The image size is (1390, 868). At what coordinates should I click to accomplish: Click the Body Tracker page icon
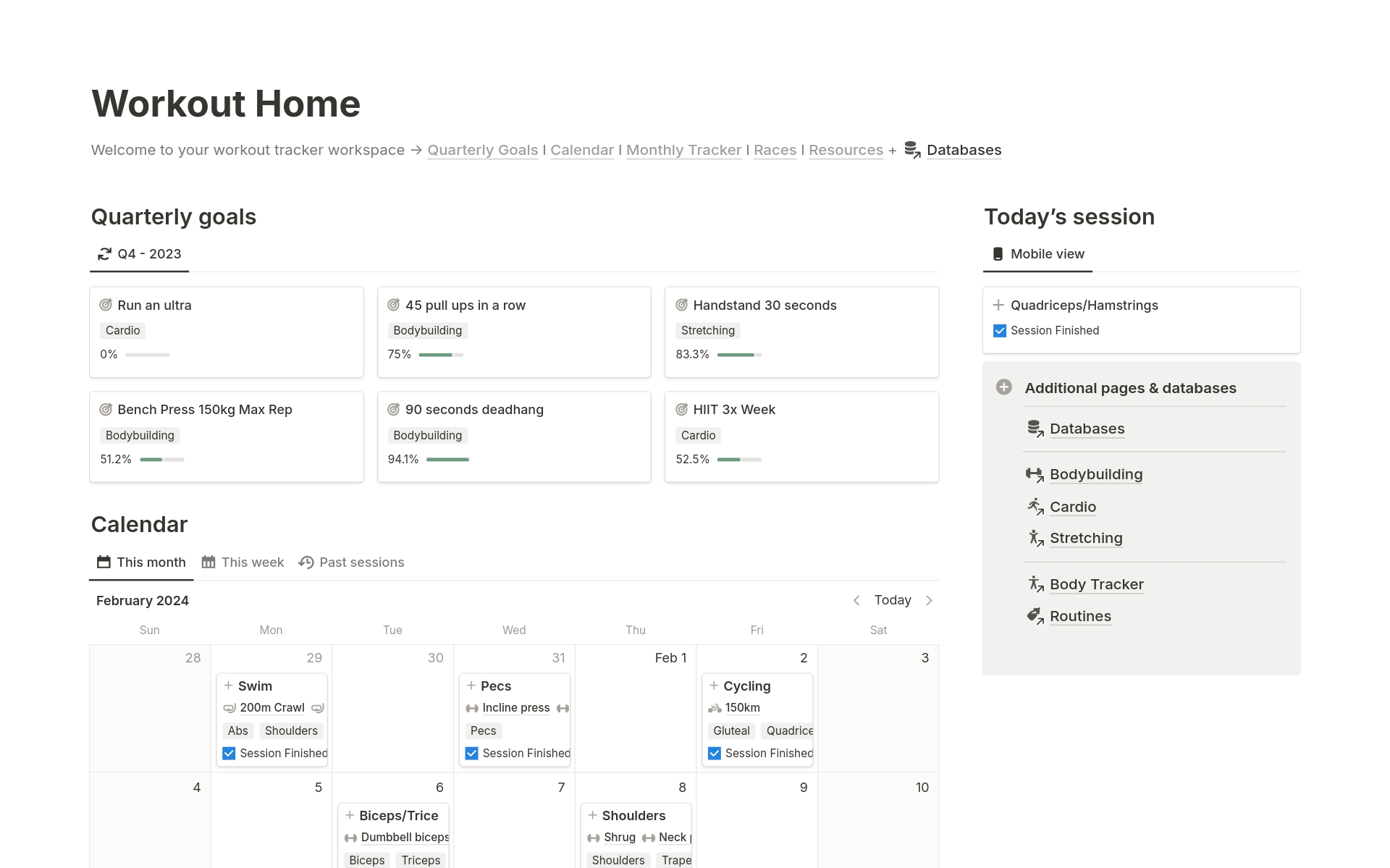coord(1035,584)
